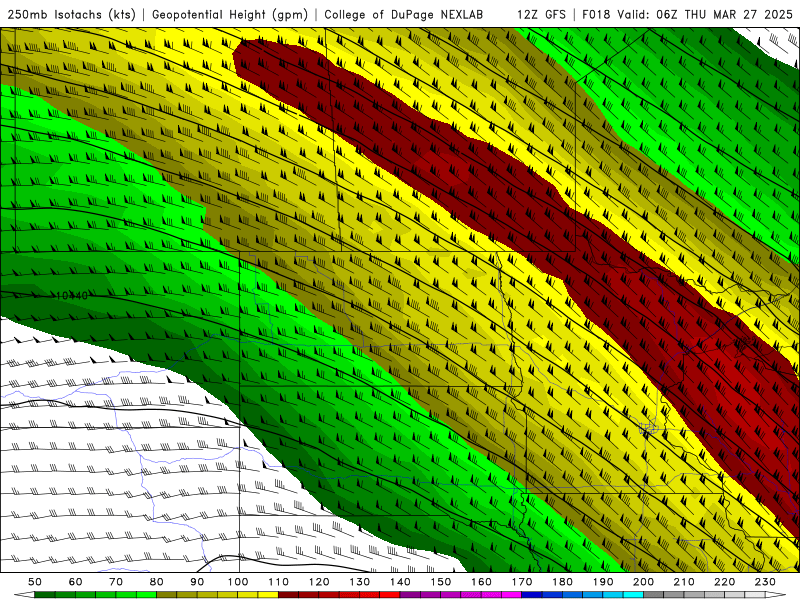The image size is (800, 600).
Task: Click the 'F018 Valid: 06Z THU MAR 27 2025' text
Action: (687, 15)
